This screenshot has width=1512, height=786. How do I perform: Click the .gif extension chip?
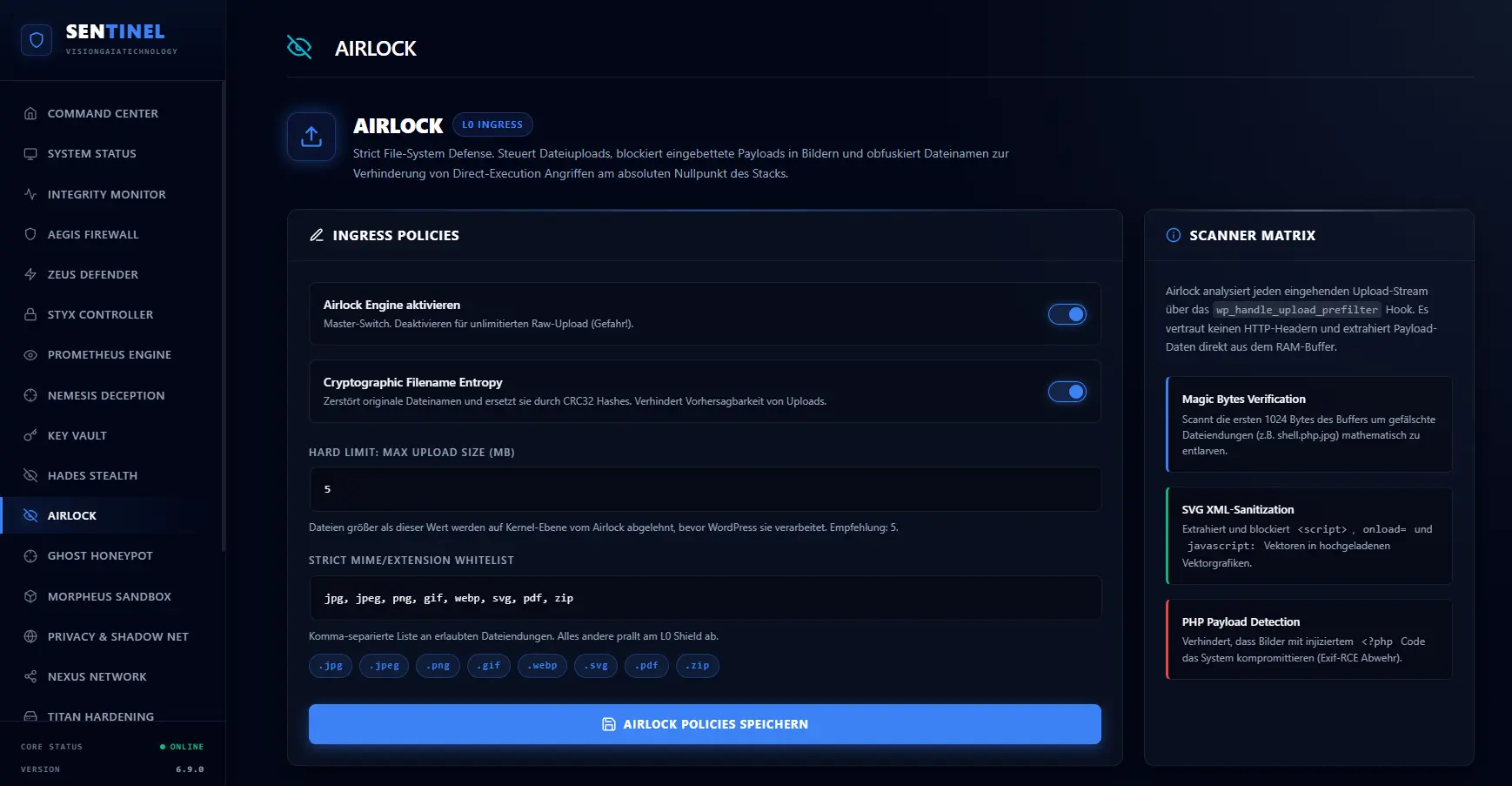489,666
